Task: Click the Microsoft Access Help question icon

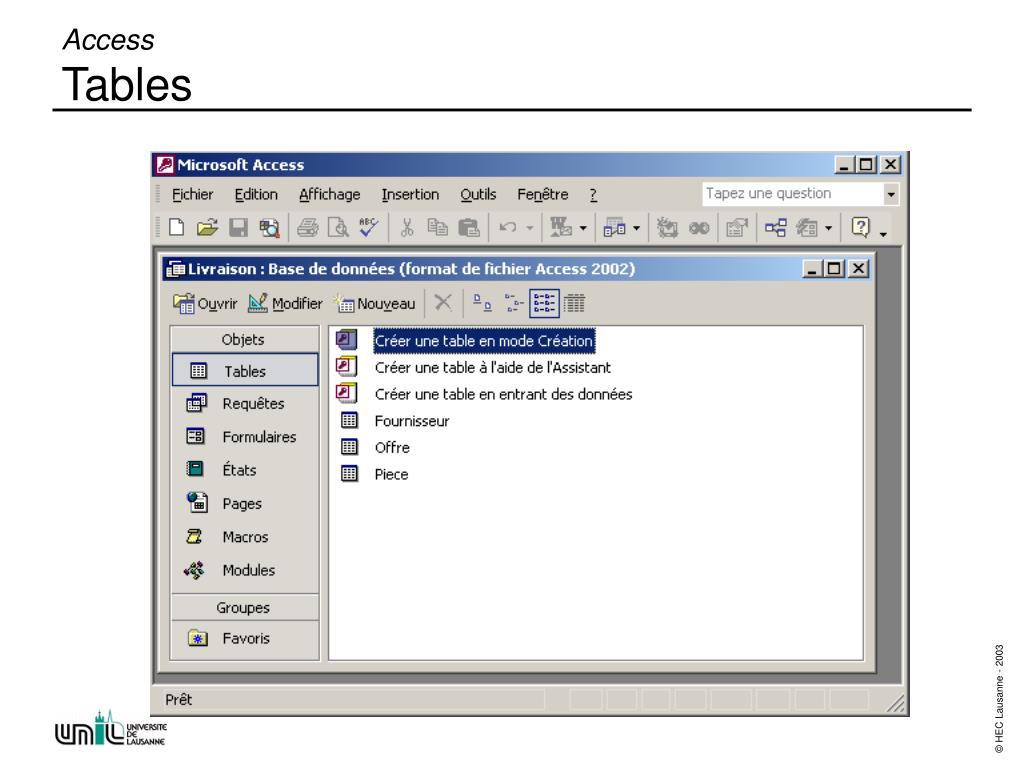Action: coord(861,227)
